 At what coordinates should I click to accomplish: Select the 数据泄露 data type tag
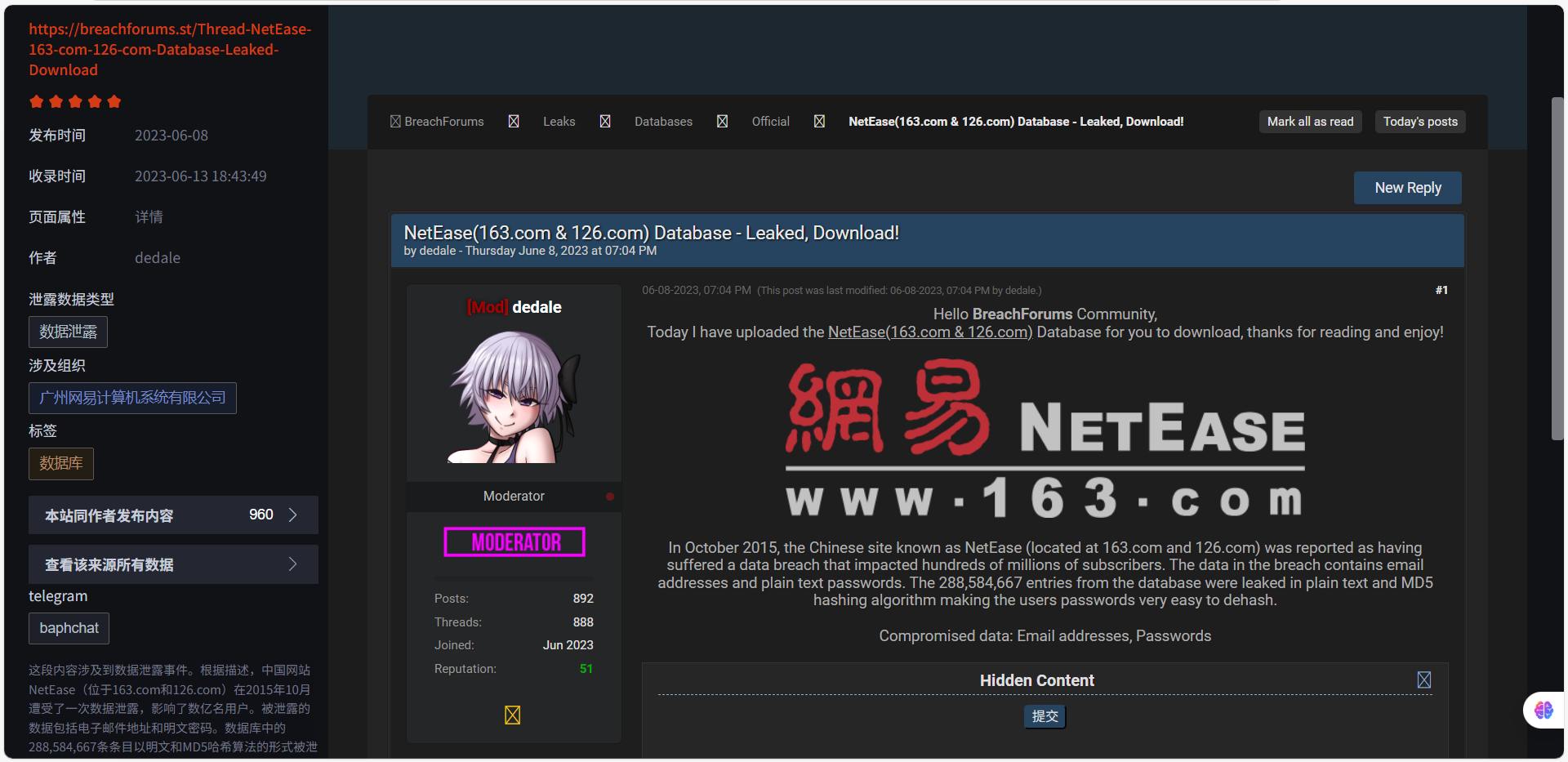point(68,332)
